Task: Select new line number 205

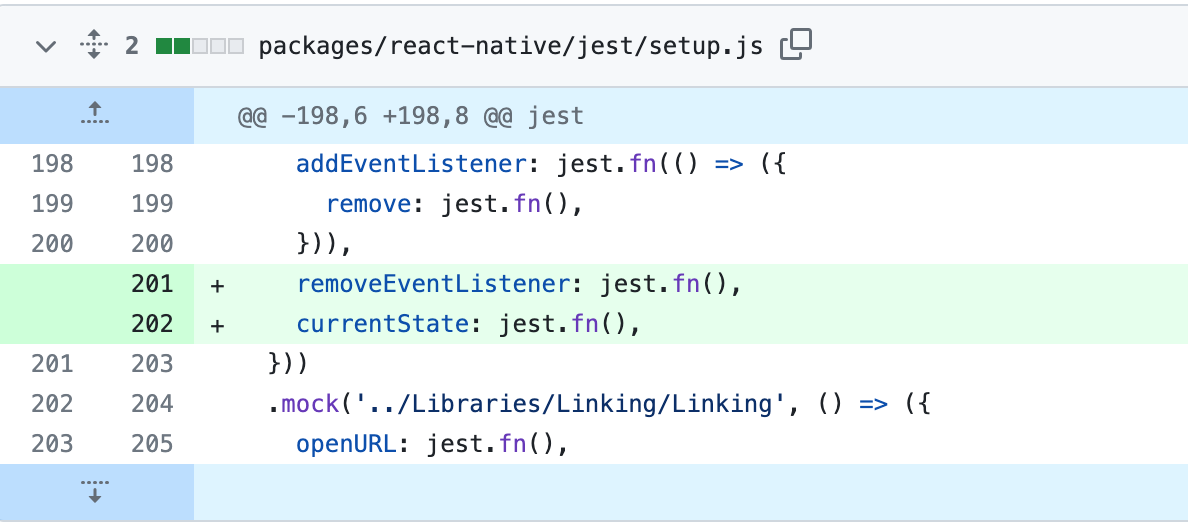Action: coord(152,444)
